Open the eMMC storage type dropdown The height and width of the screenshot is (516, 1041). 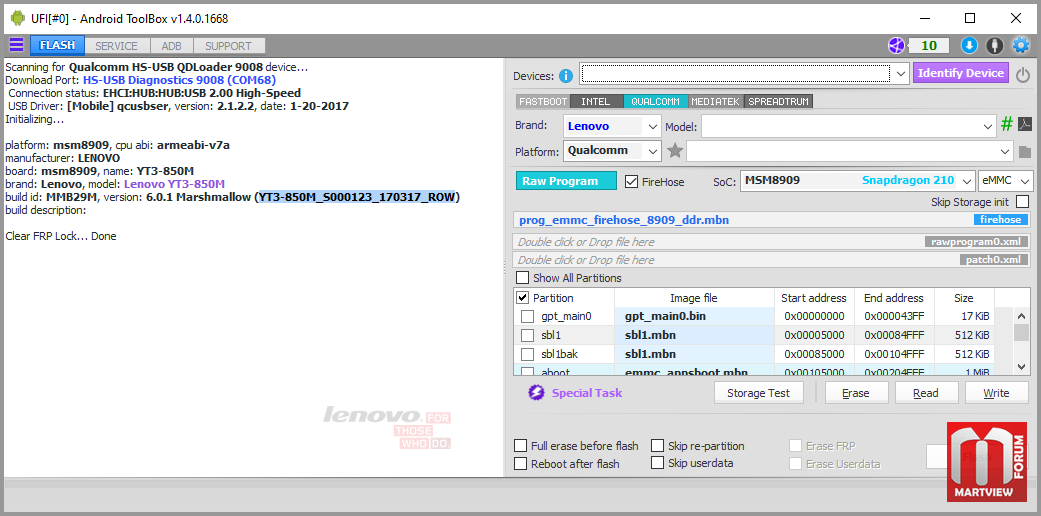[x=1026, y=181]
